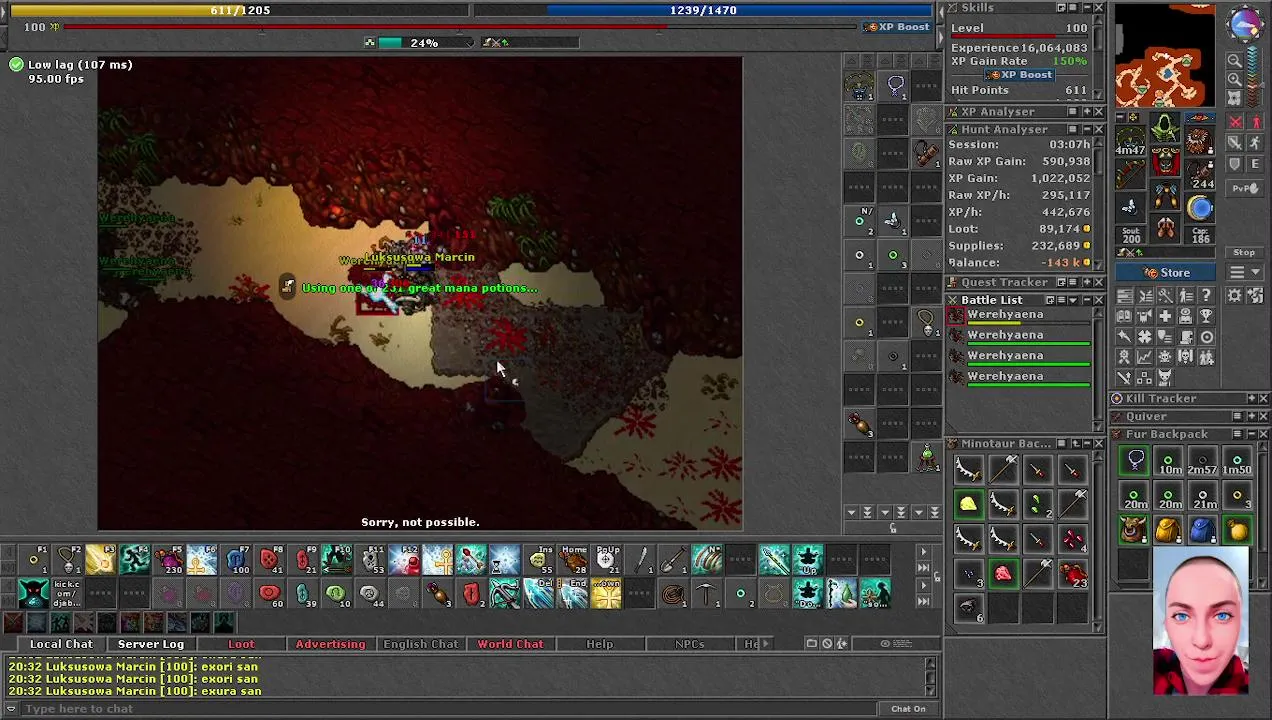Click the XP Boost button in top bar

[897, 27]
